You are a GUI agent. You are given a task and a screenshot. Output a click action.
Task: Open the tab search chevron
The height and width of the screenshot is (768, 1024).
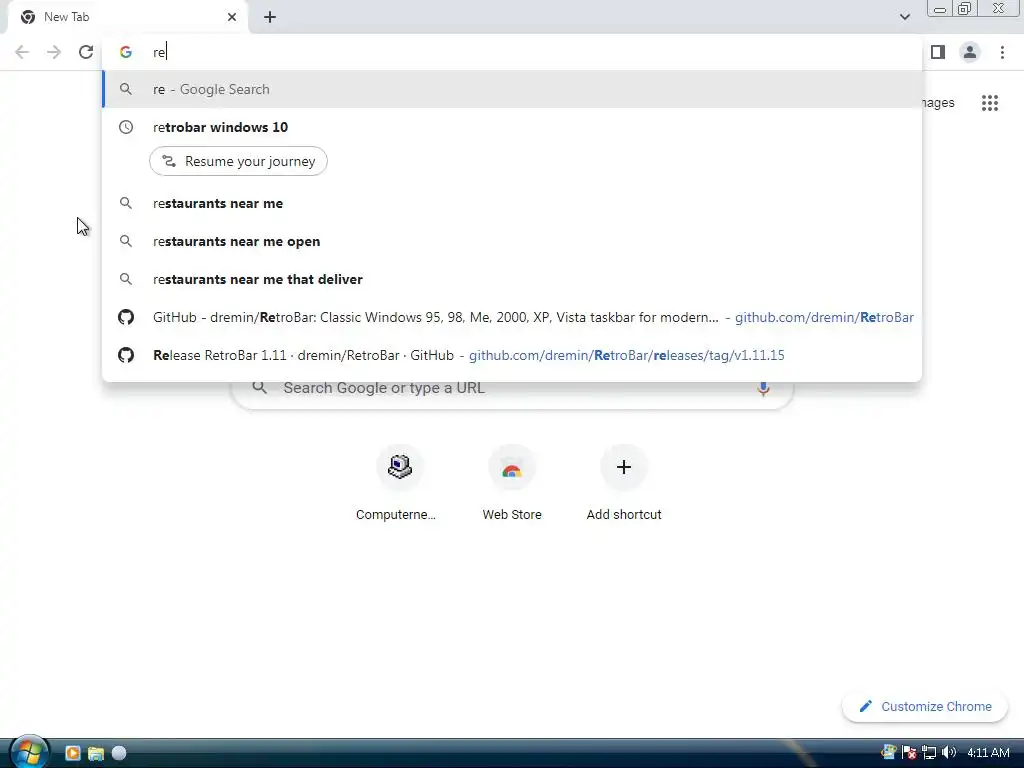(x=904, y=17)
